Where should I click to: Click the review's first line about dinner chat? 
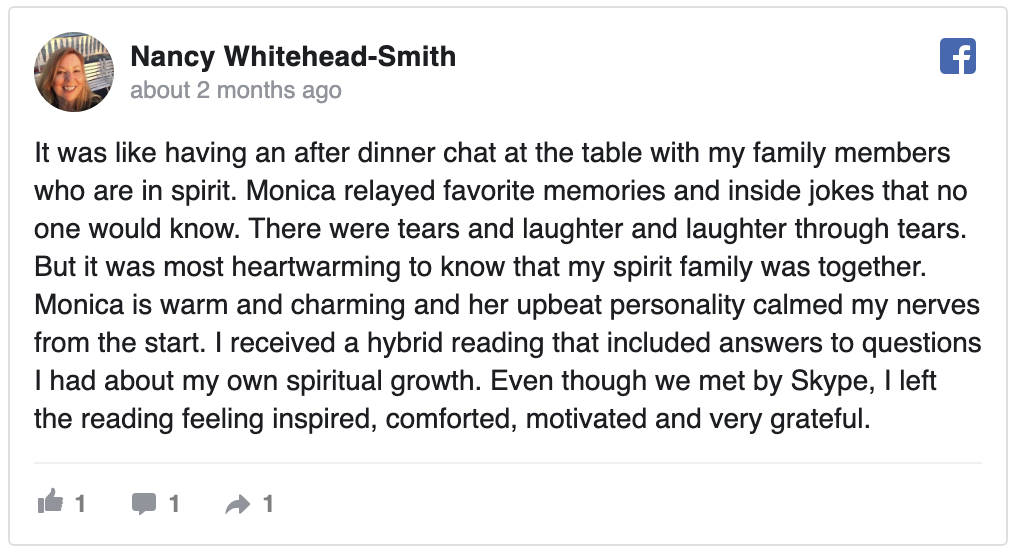(491, 155)
